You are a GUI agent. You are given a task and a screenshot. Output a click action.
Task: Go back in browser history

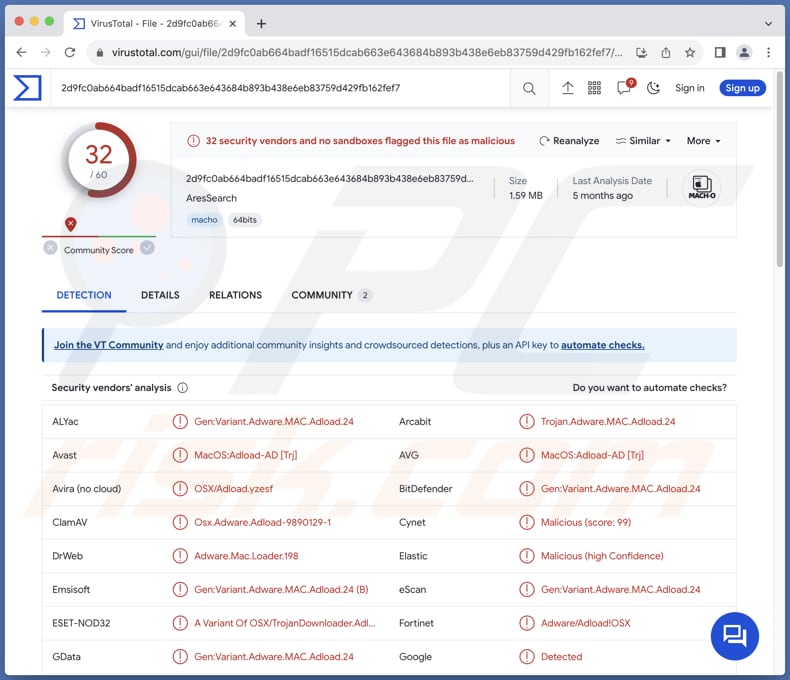click(x=21, y=52)
